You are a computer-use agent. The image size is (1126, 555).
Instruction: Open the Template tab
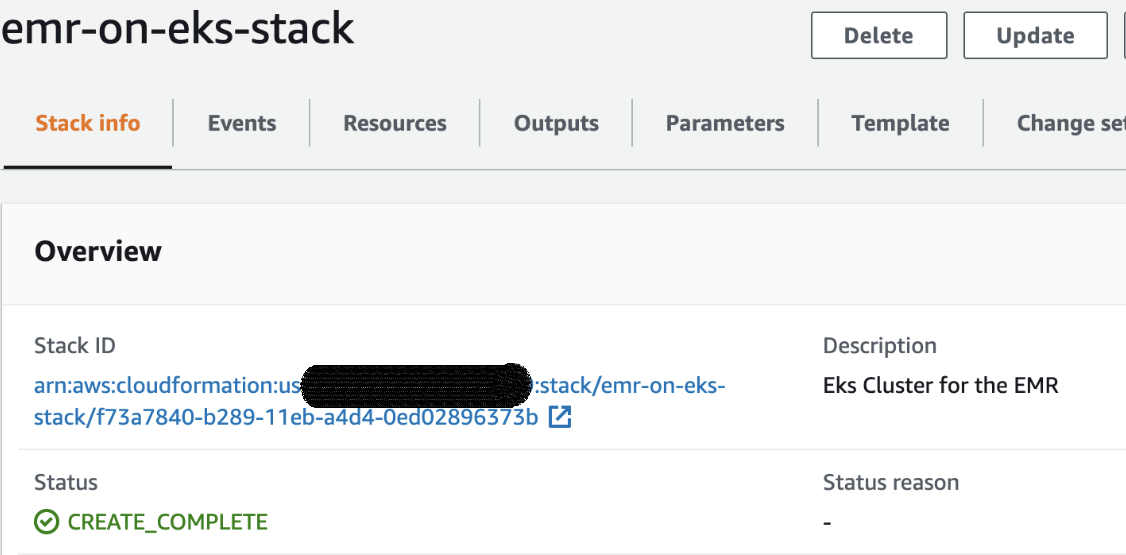[900, 124]
